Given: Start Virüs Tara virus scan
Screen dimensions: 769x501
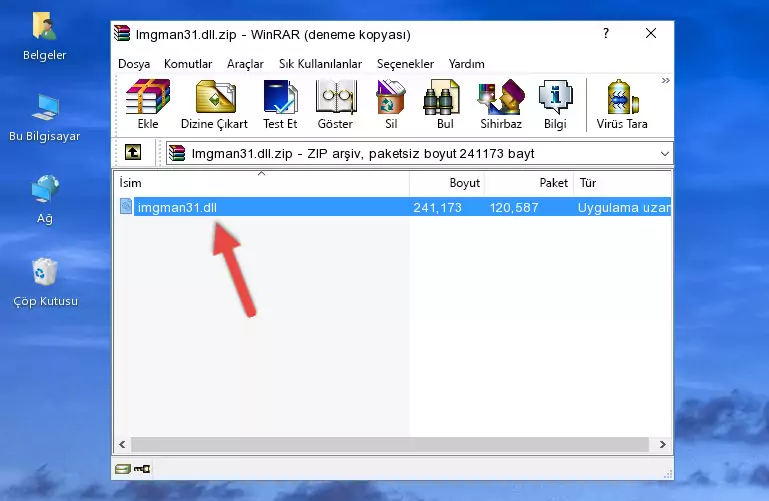Looking at the screenshot, I should click(x=622, y=104).
